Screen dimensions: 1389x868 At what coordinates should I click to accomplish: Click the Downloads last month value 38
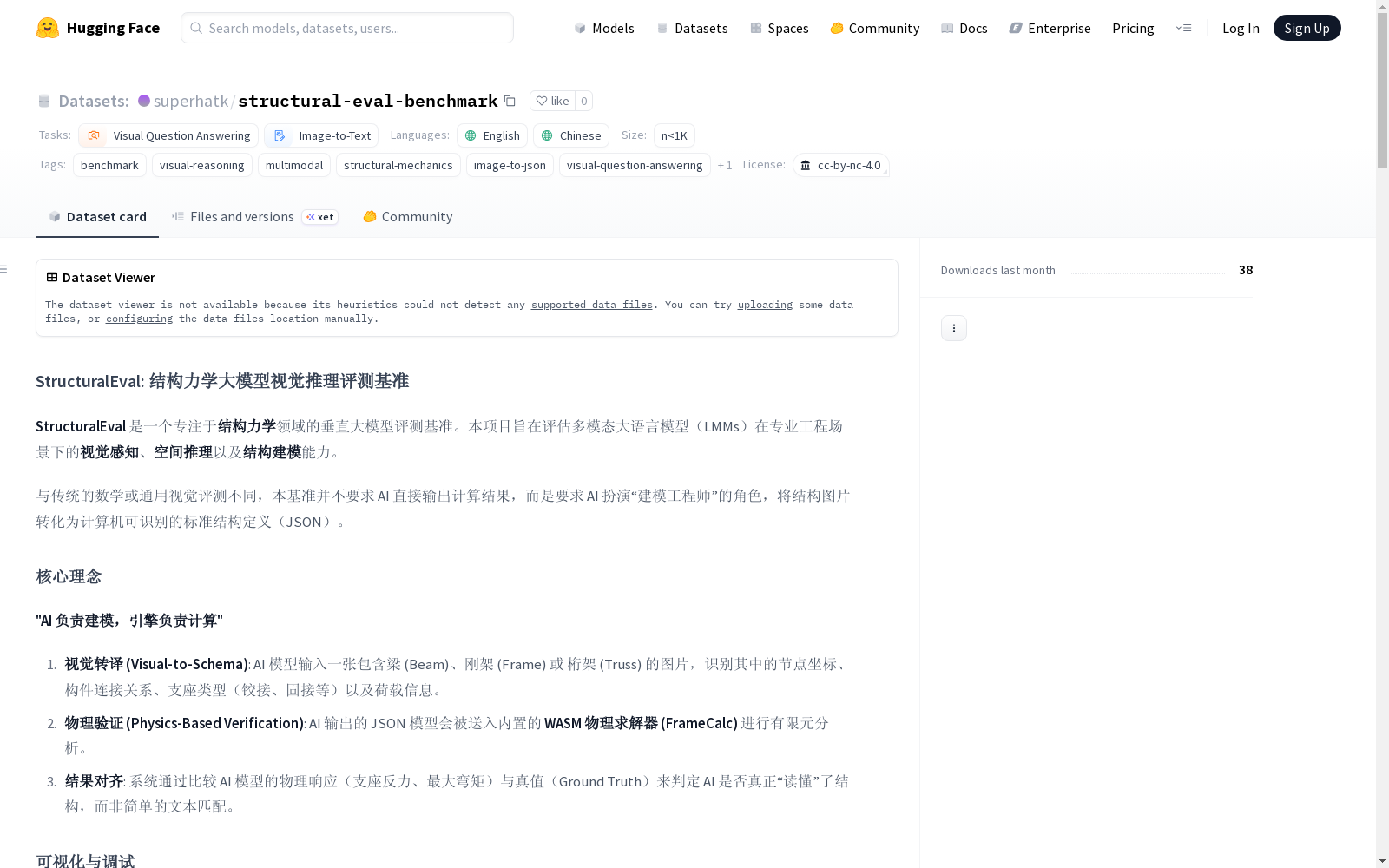pos(1246,270)
